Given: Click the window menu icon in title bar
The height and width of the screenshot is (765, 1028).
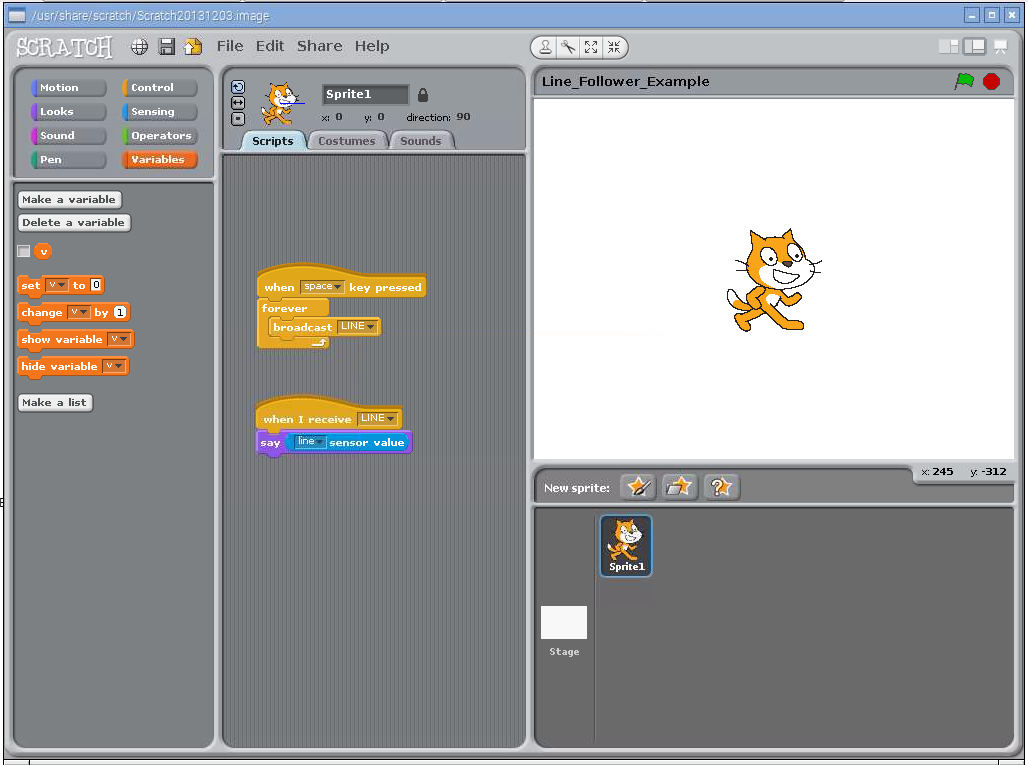Looking at the screenshot, I should coord(16,15).
